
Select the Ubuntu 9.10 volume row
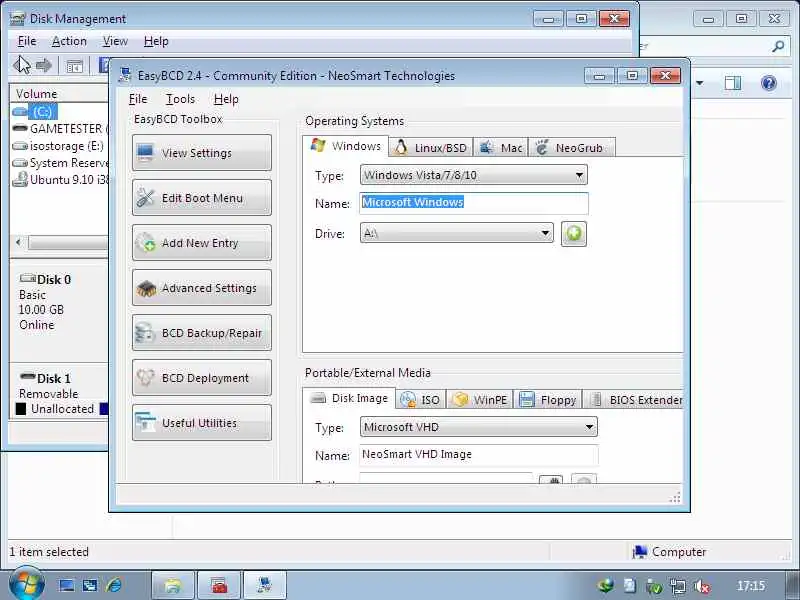(x=59, y=180)
